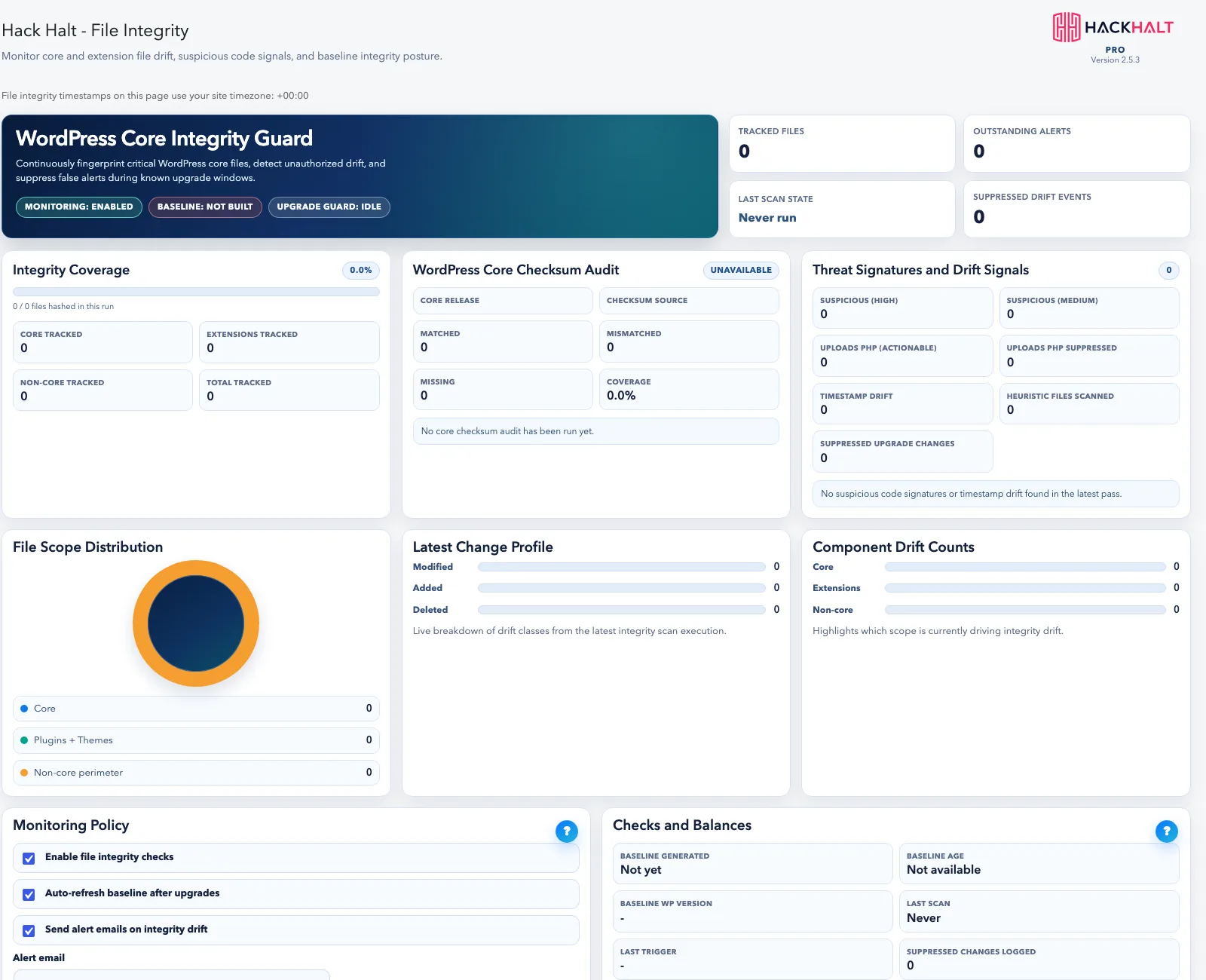Click the green Plugins + Themes dot

[x=24, y=740]
